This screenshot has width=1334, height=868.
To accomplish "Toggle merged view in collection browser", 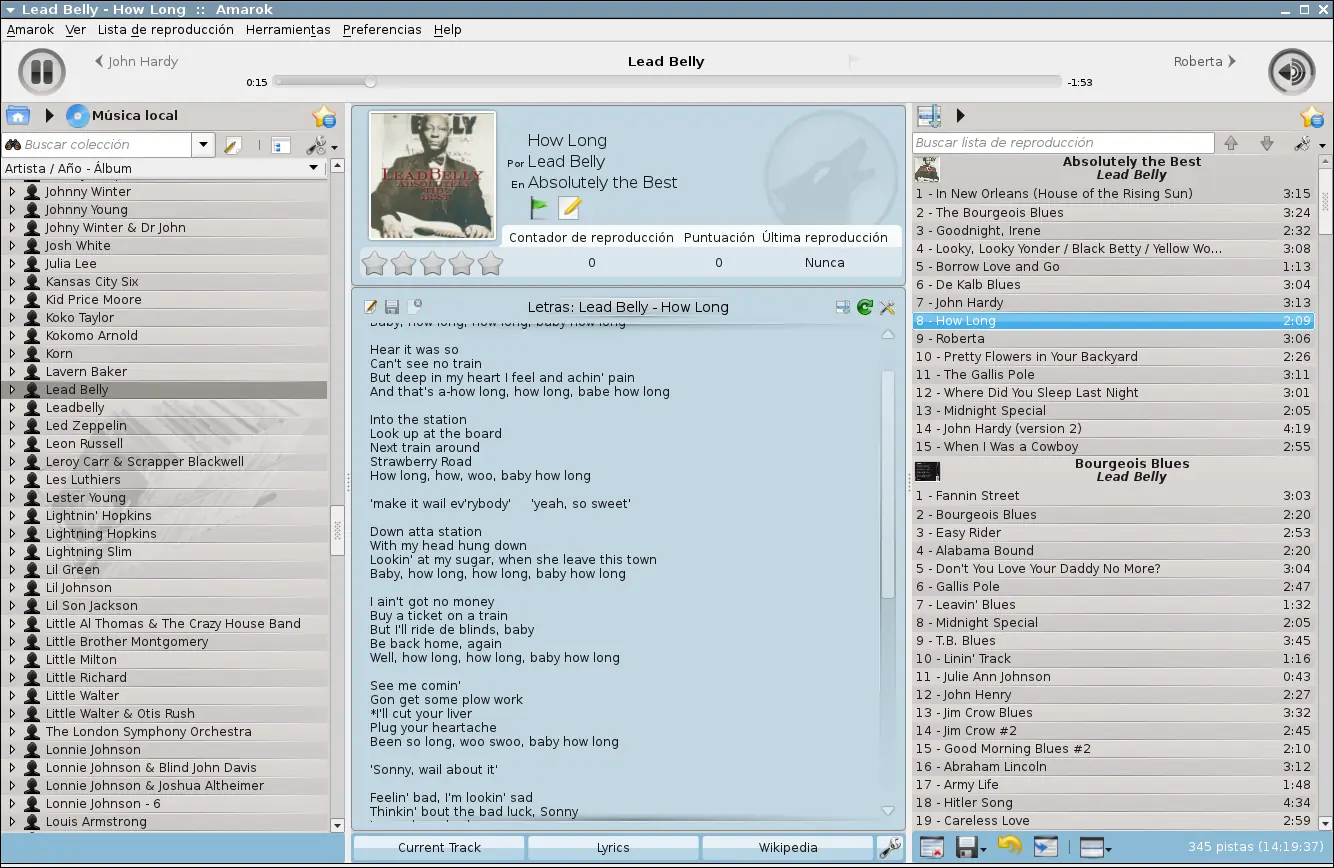I will click(x=281, y=145).
